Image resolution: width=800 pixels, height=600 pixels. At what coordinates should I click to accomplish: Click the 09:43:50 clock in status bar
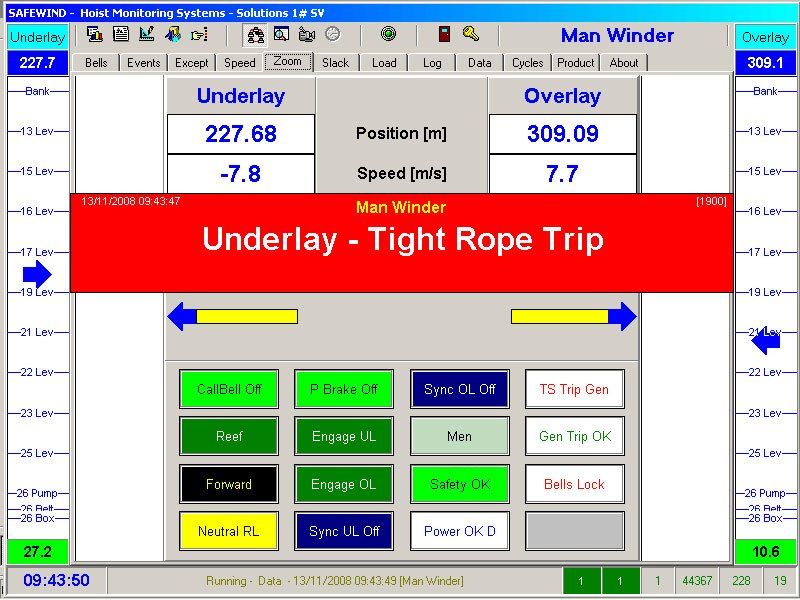[x=56, y=581]
